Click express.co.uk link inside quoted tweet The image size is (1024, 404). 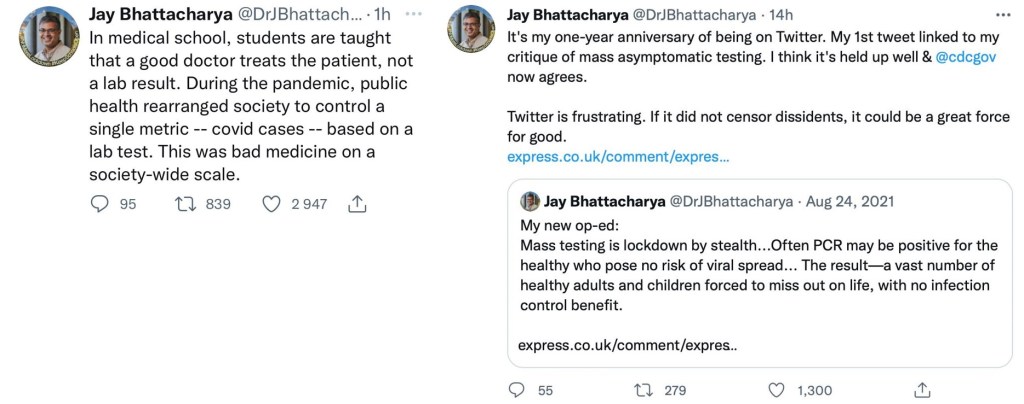pyautogui.click(x=628, y=345)
